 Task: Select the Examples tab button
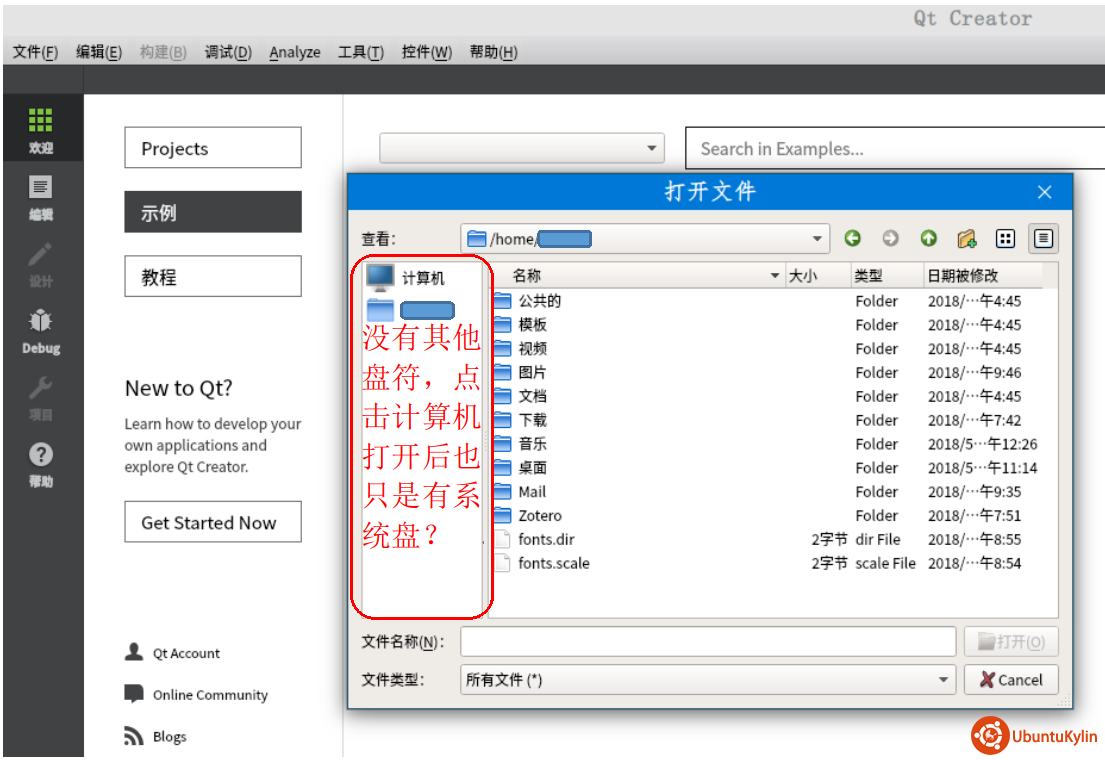tap(213, 212)
